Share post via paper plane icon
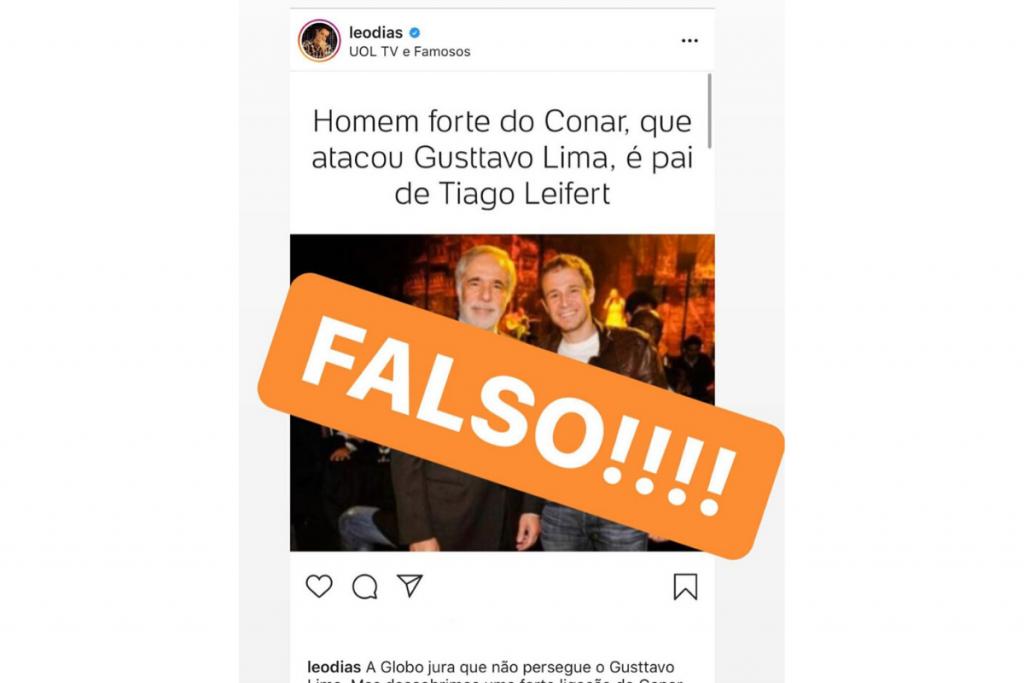1024x683 pixels. 410,585
